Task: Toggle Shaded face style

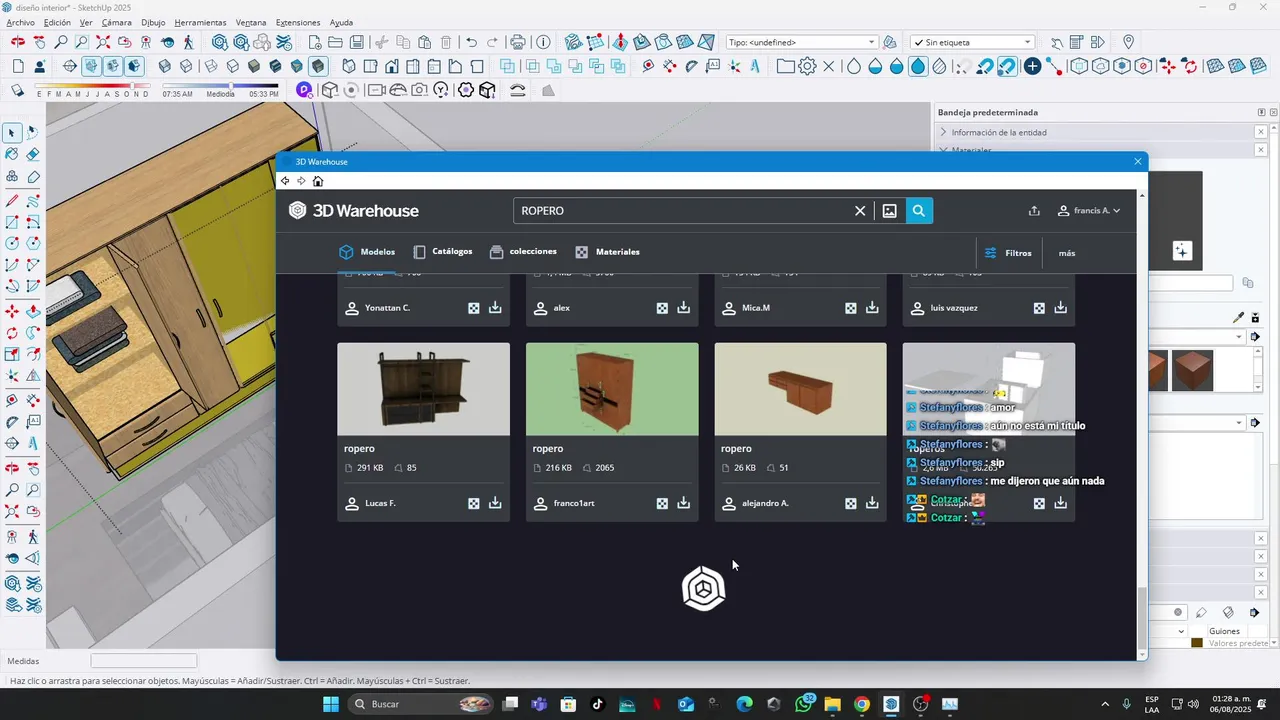Action: tap(253, 66)
